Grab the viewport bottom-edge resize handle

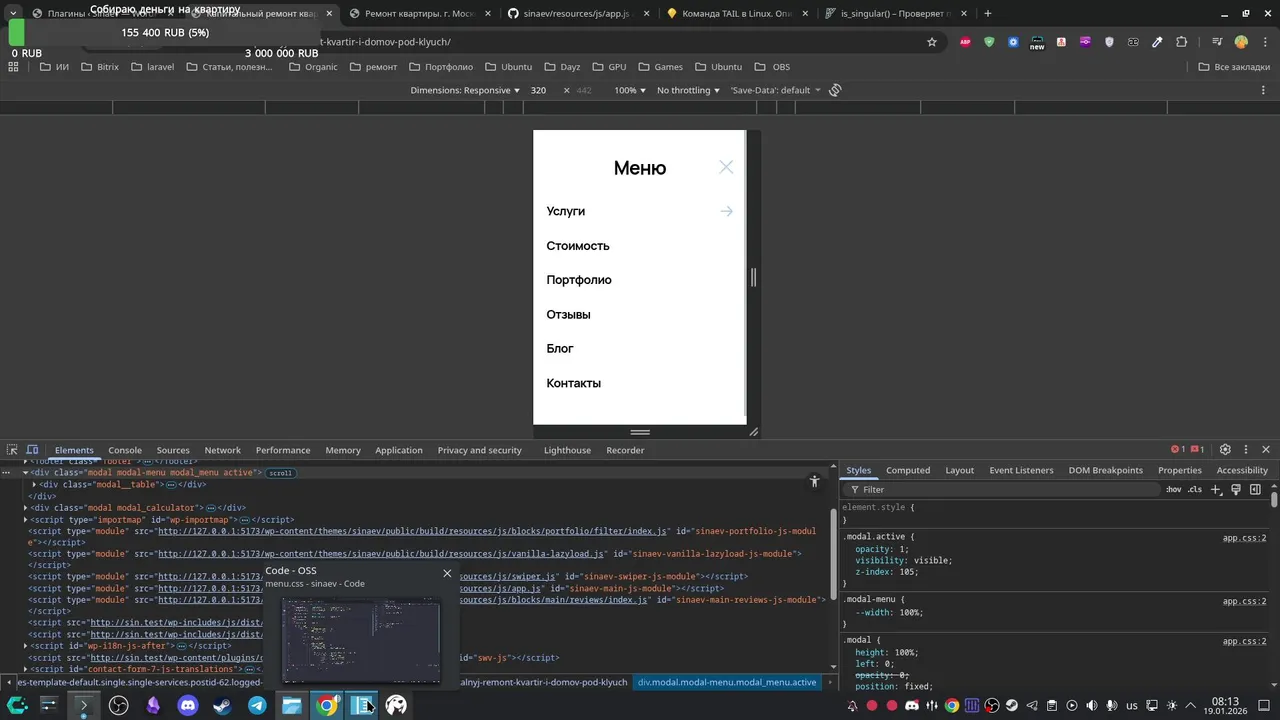pyautogui.click(x=640, y=432)
